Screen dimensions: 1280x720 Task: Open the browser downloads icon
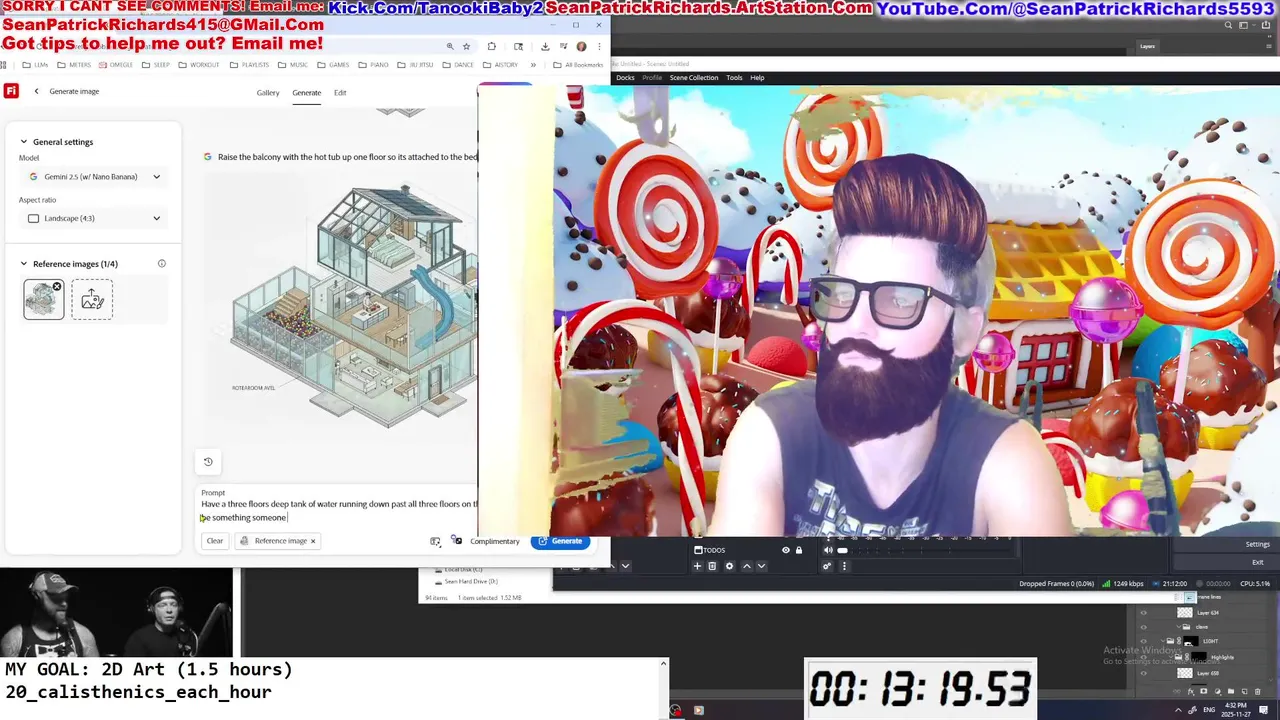[x=544, y=46]
